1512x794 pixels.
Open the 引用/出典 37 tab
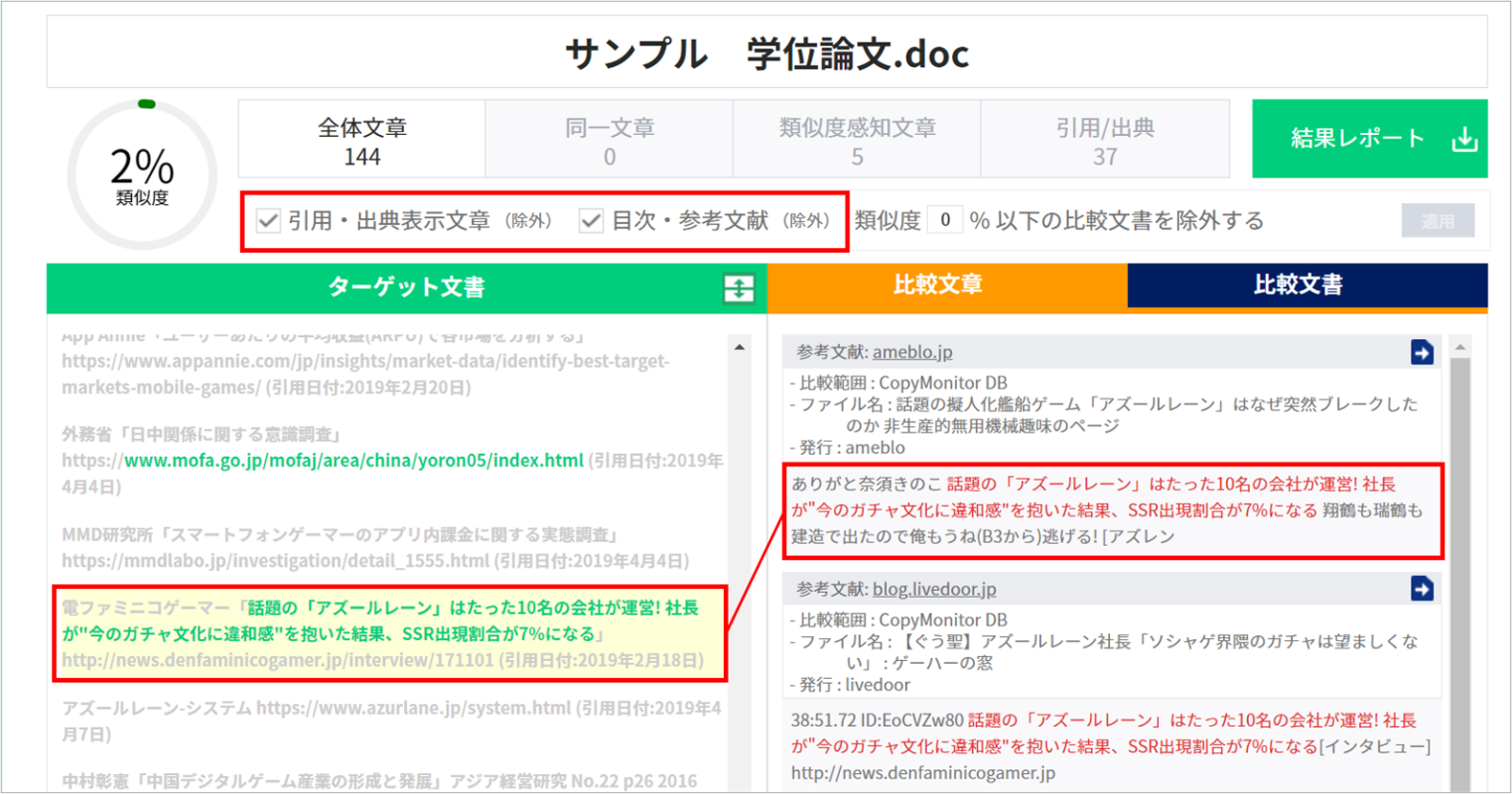tap(1105, 140)
